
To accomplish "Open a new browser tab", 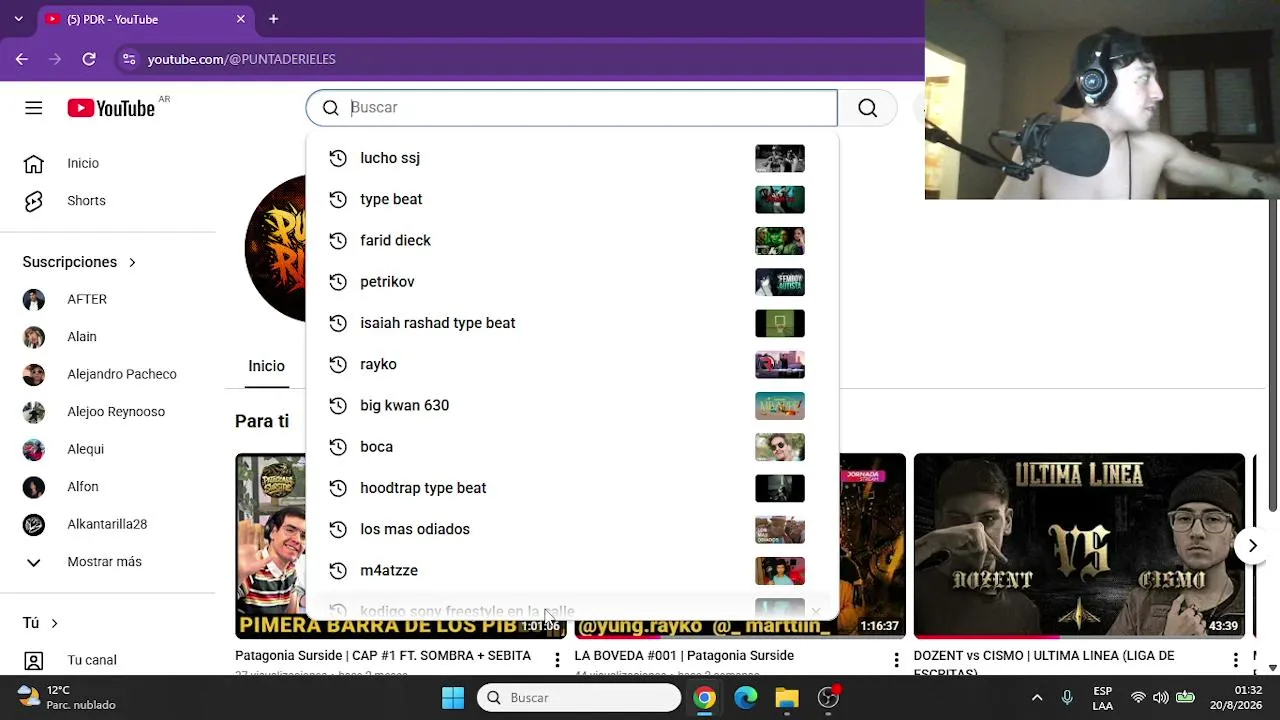I will tap(273, 19).
